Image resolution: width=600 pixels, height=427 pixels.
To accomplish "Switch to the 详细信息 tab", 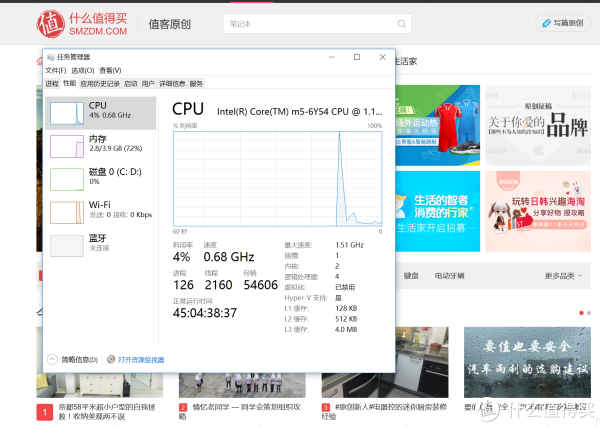I will coord(172,84).
